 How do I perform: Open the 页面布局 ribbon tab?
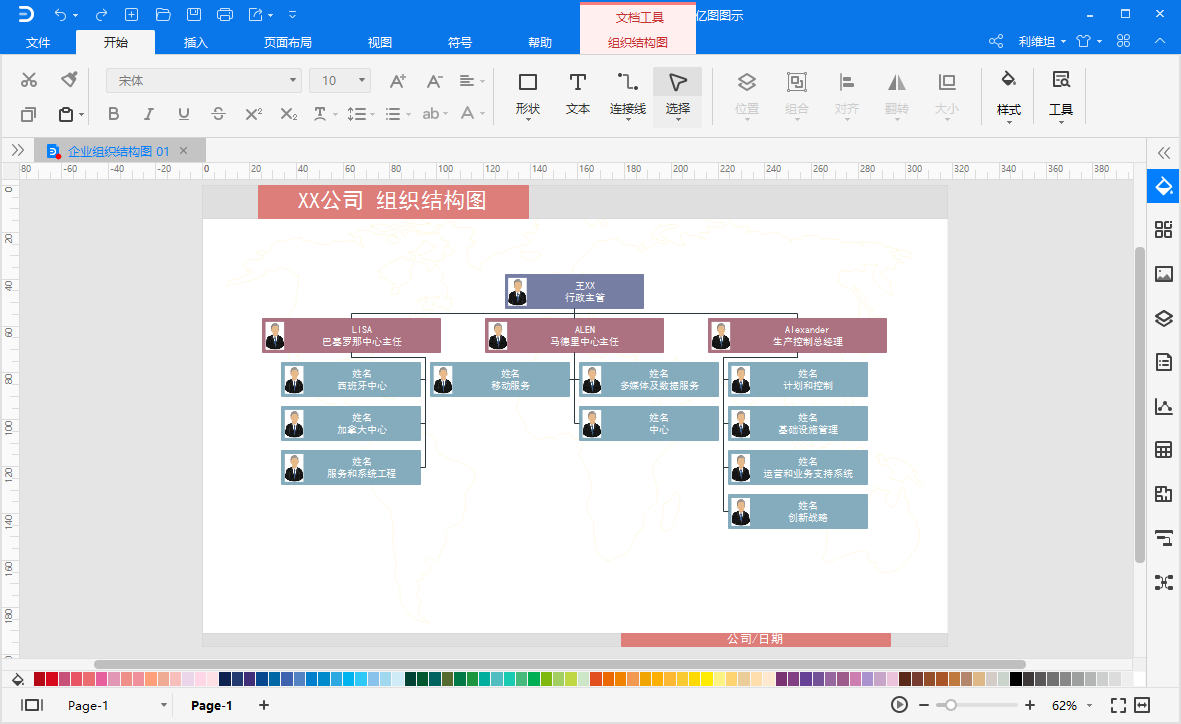[x=288, y=43]
